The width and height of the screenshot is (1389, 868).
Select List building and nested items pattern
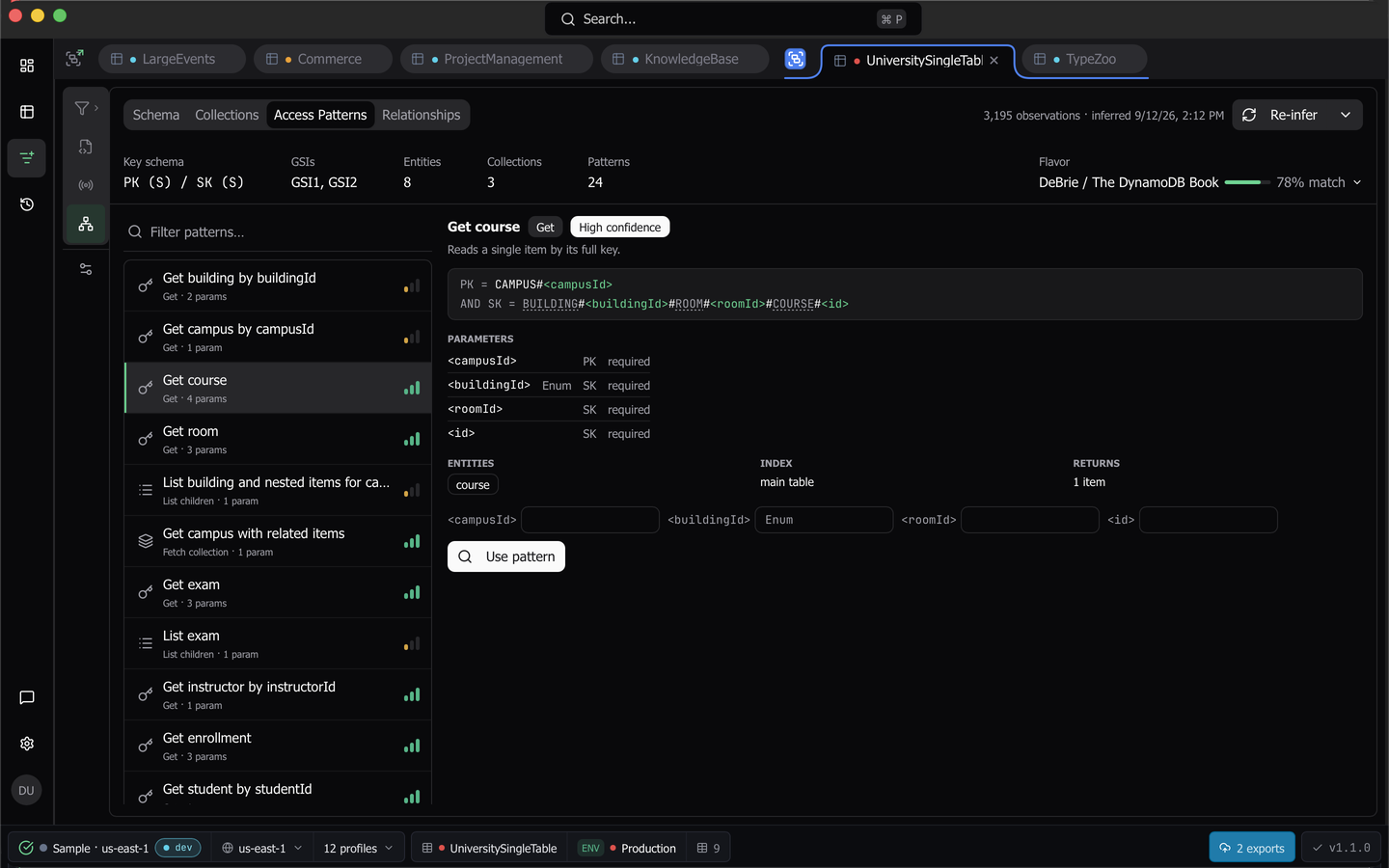(x=278, y=490)
